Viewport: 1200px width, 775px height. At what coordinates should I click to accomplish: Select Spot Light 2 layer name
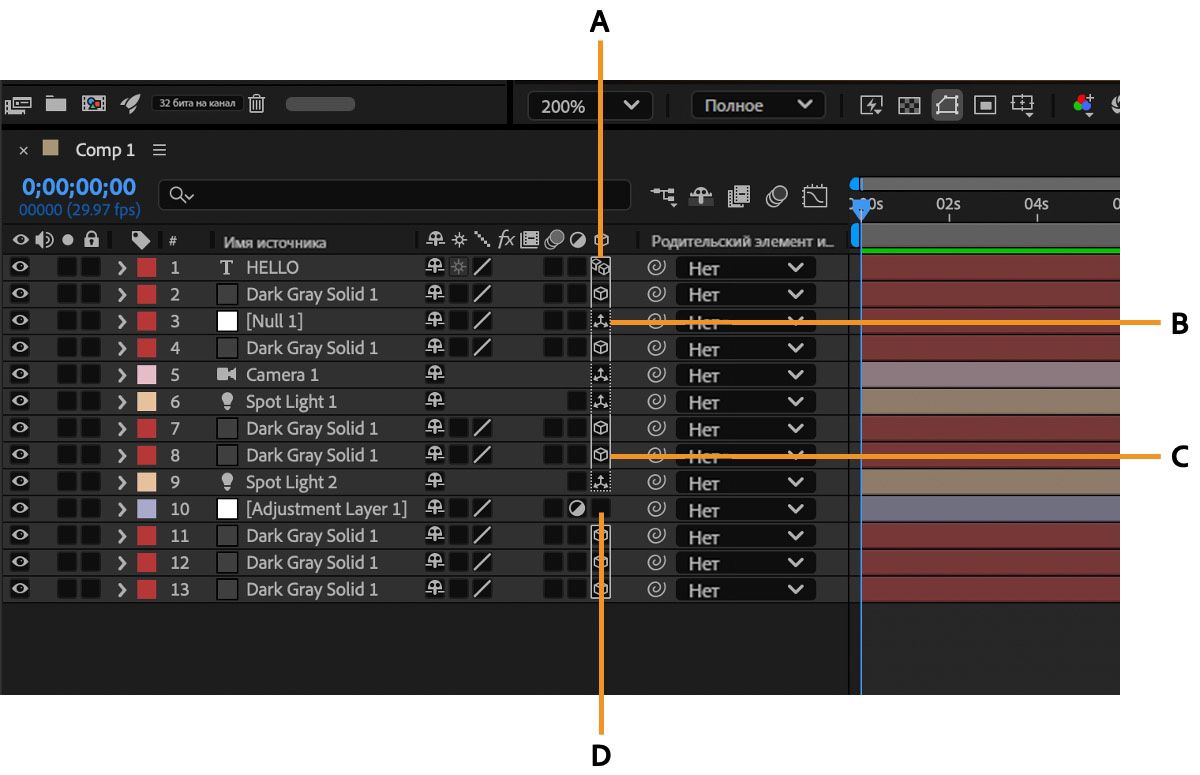click(x=291, y=482)
